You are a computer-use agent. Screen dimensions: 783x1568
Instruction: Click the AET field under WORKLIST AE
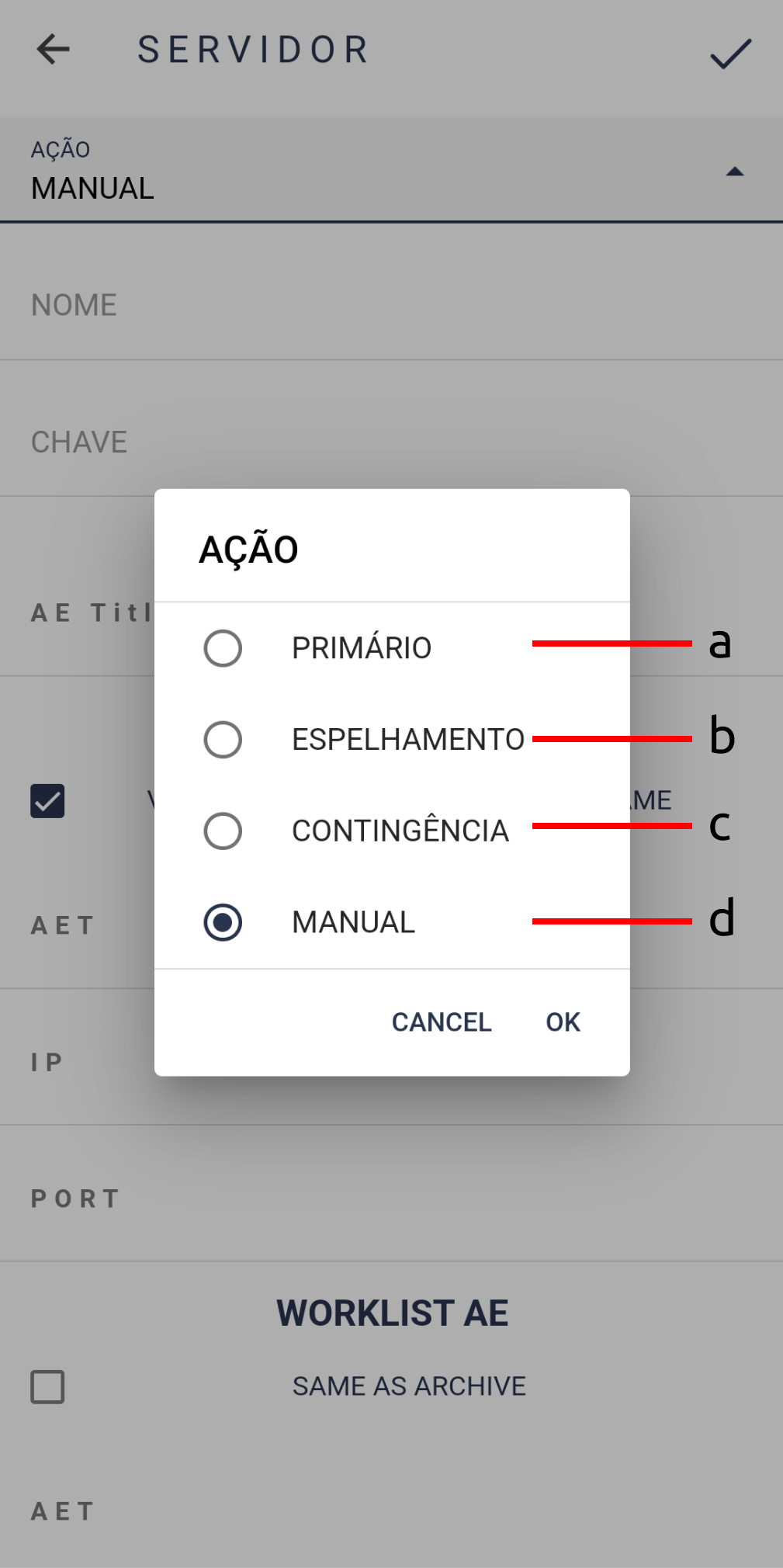point(388,1511)
